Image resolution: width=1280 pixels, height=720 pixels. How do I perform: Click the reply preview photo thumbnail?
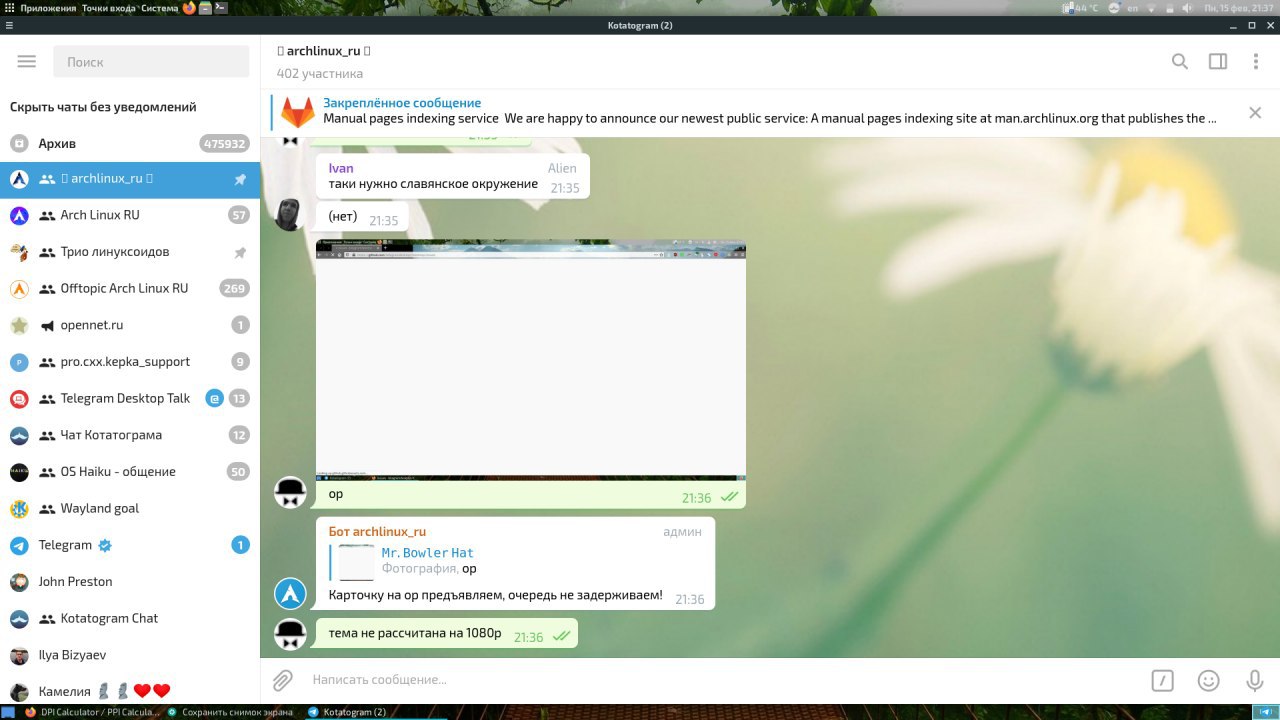point(356,562)
